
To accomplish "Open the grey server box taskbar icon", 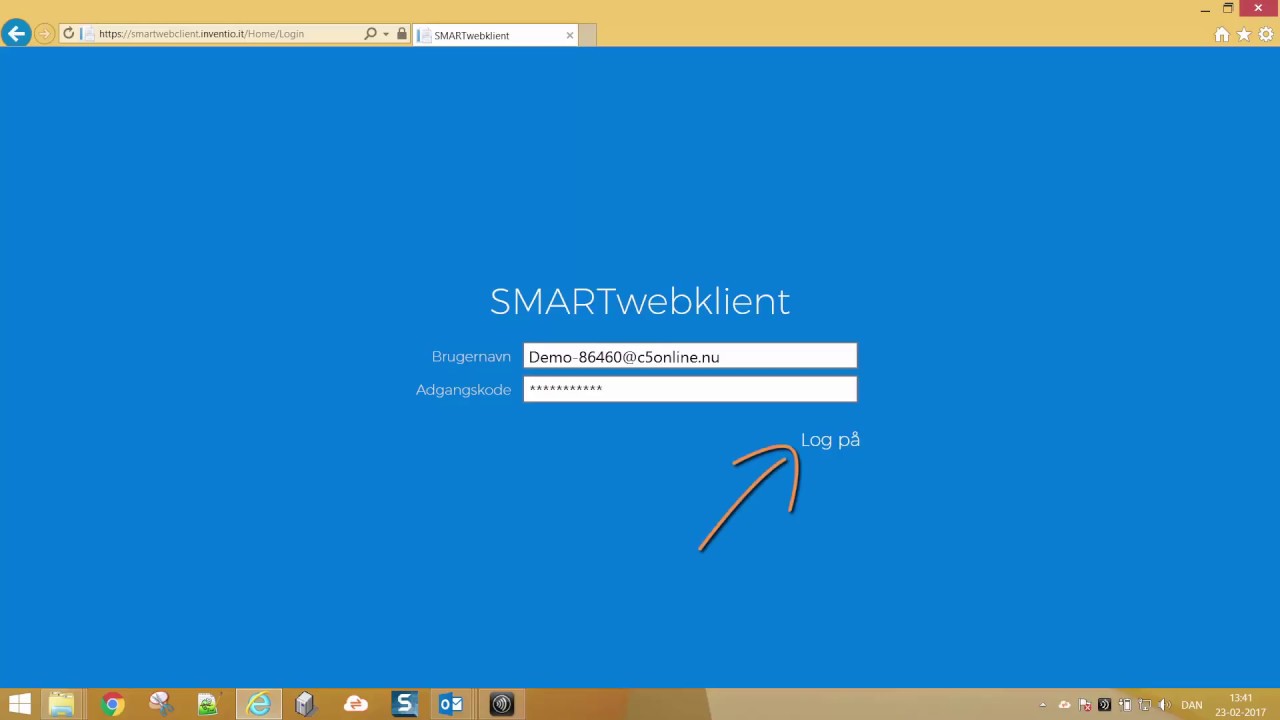I will [306, 704].
